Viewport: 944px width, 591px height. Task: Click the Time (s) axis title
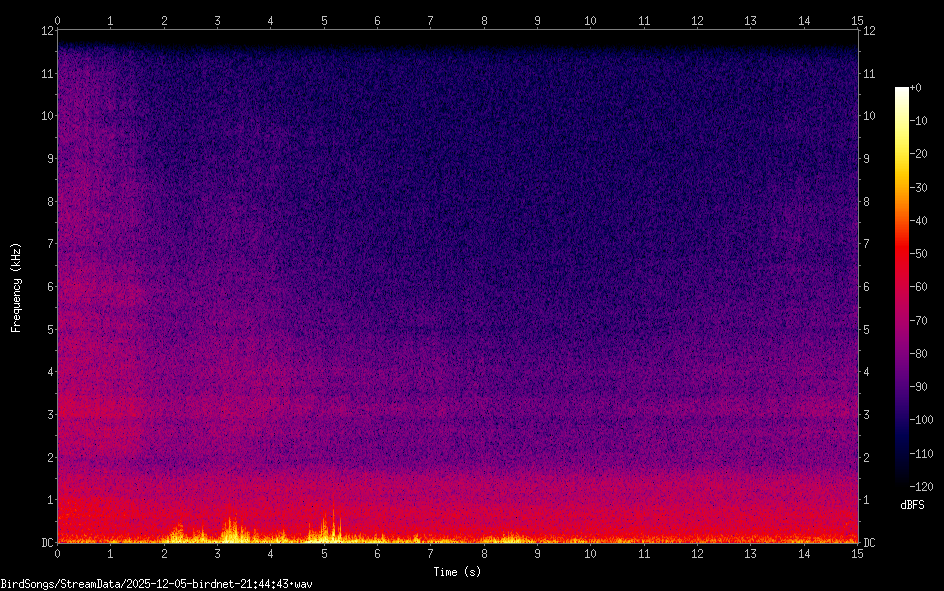point(457,572)
